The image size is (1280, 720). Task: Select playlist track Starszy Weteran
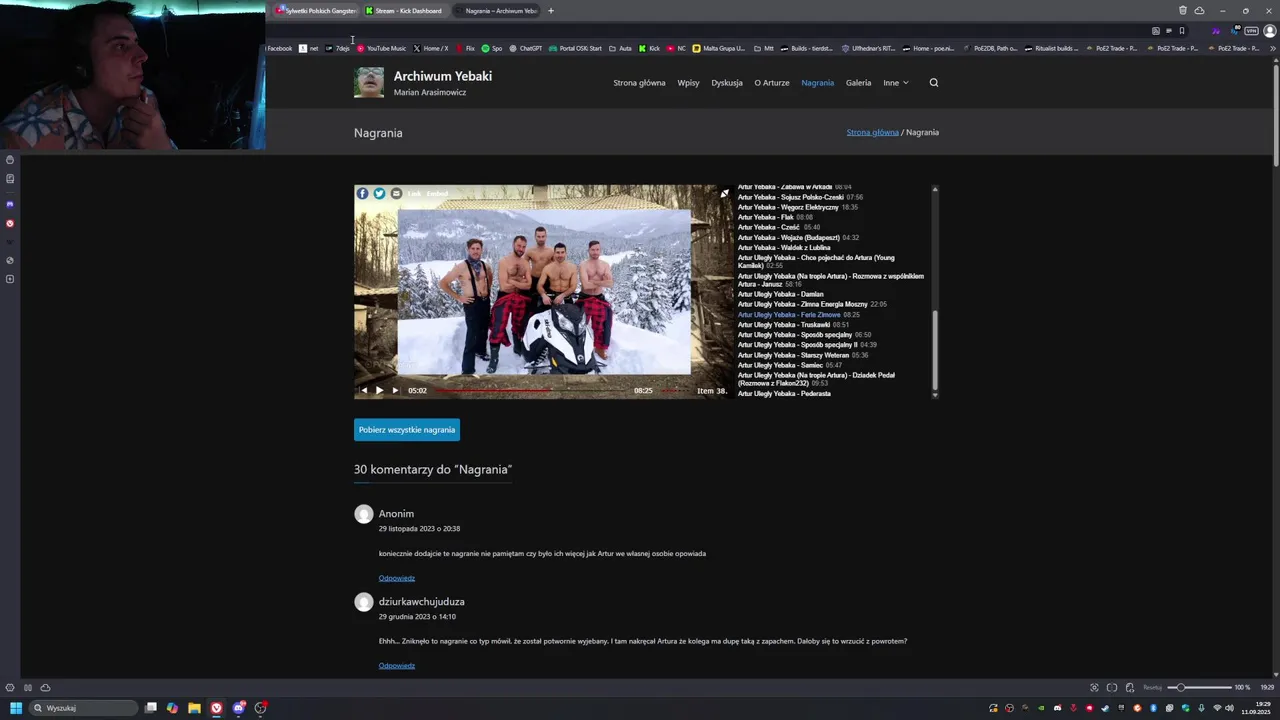803,355
